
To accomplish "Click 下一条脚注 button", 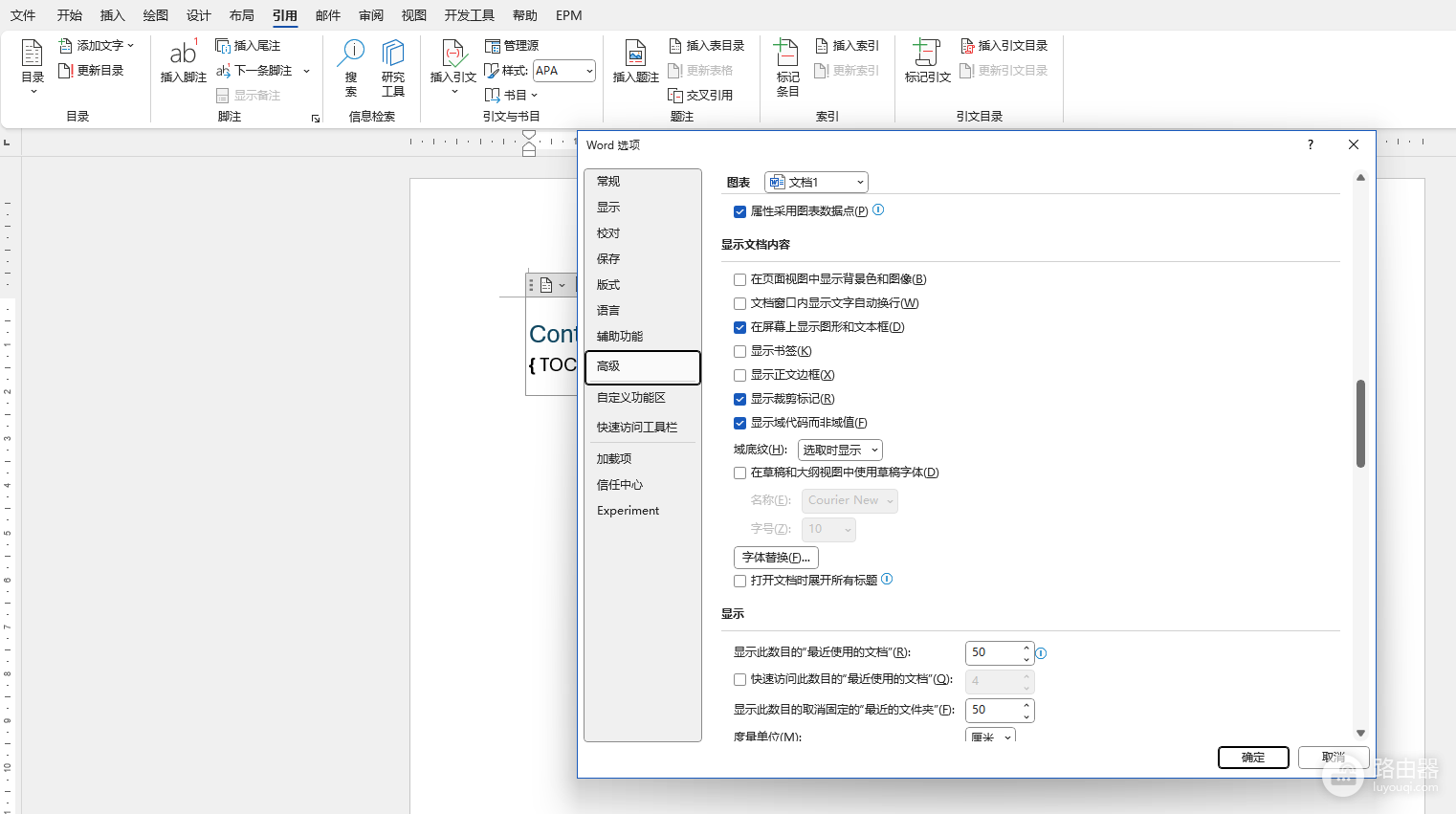I will [254, 71].
